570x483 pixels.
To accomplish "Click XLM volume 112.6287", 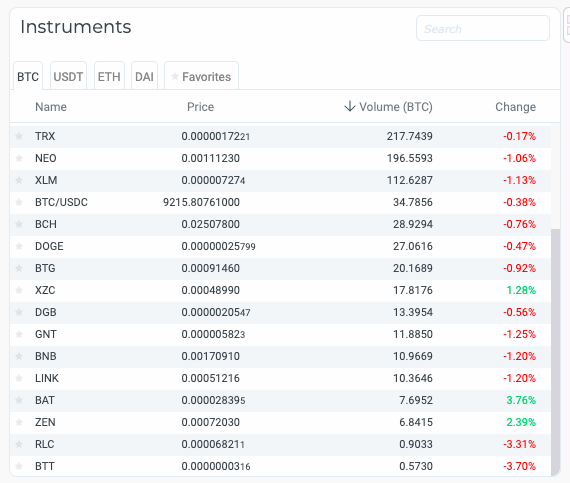I will 410,180.
